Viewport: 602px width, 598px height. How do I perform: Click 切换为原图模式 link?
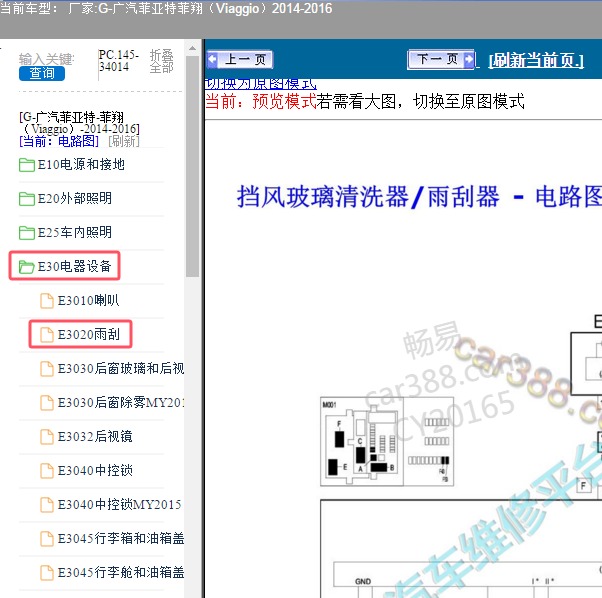point(260,84)
